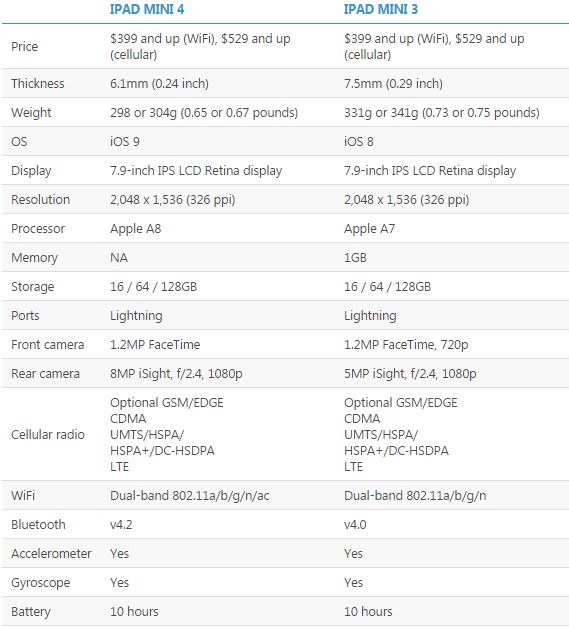Click the IPAD MINI 3 column header
Image resolution: width=569 pixels, height=628 pixels.
(x=381, y=9)
